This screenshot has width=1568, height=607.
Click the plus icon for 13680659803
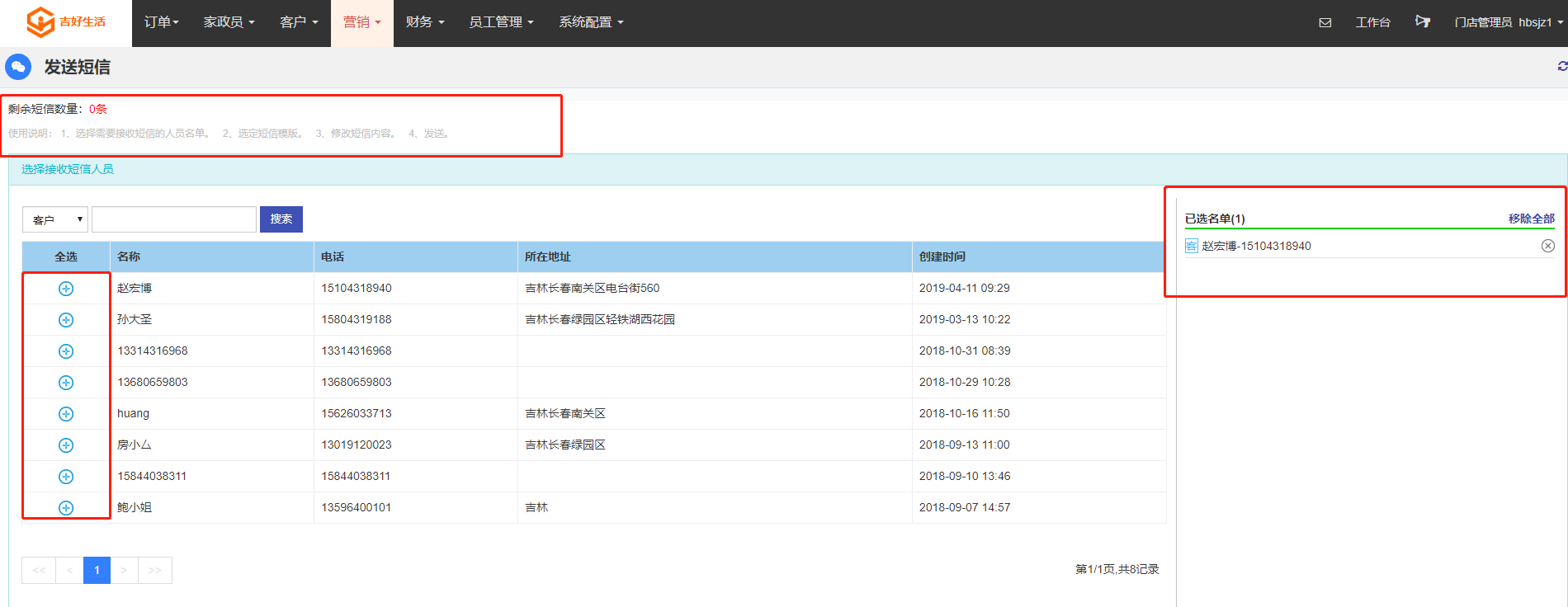coord(66,383)
